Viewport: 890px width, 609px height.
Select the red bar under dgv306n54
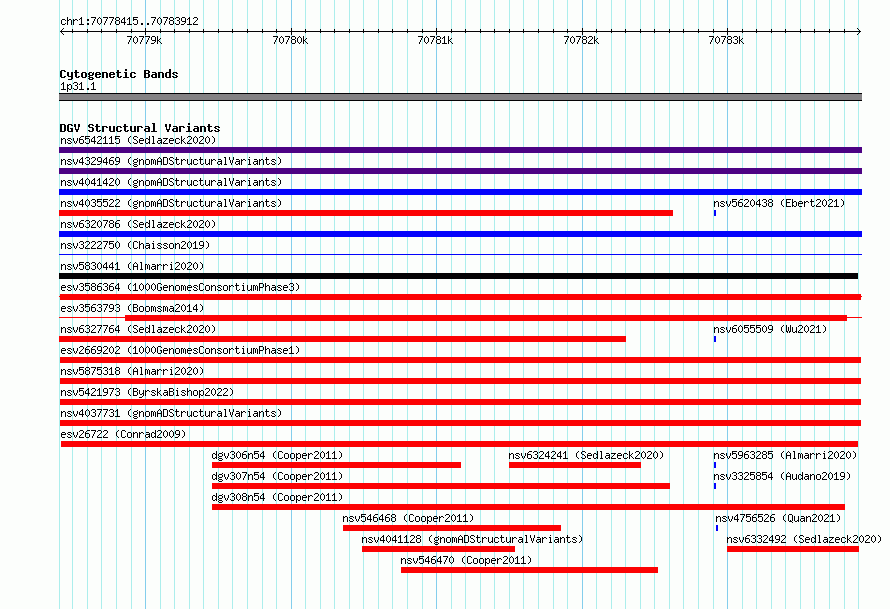click(336, 465)
